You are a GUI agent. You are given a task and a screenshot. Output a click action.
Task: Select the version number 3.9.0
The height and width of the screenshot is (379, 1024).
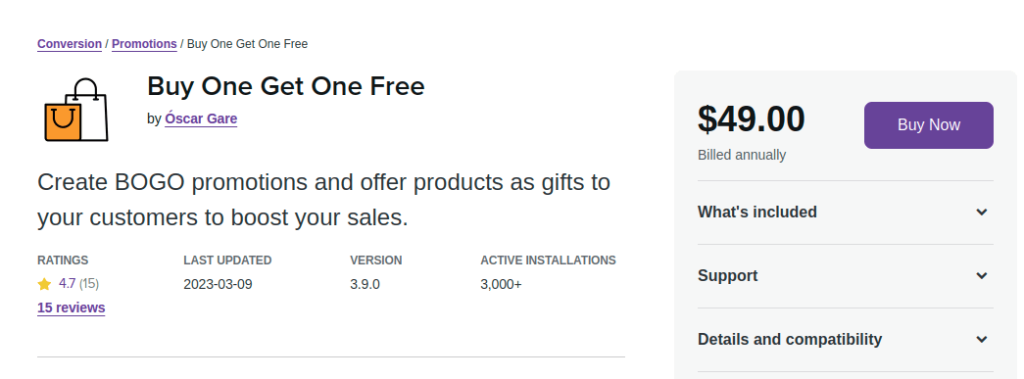coord(365,284)
